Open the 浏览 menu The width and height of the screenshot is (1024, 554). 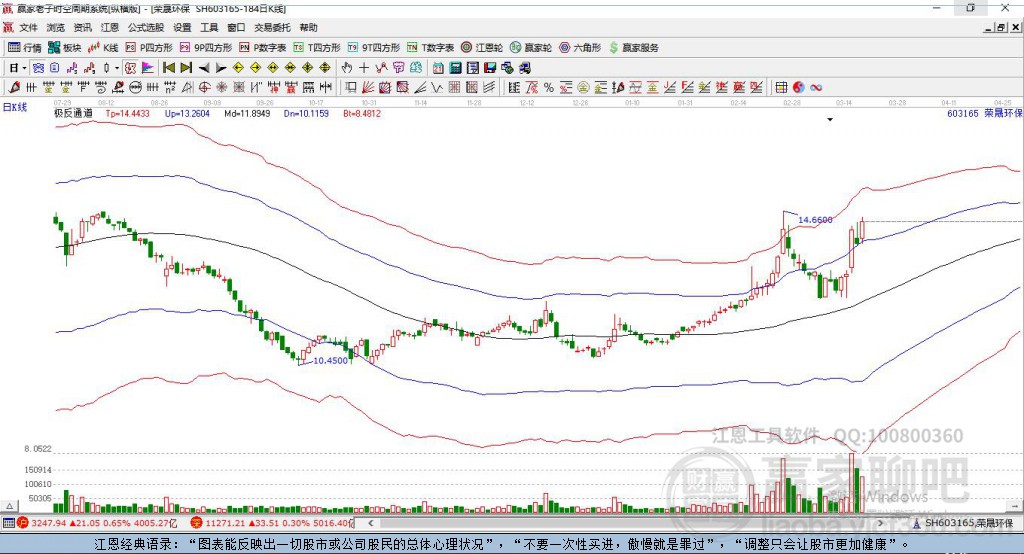(x=56, y=27)
